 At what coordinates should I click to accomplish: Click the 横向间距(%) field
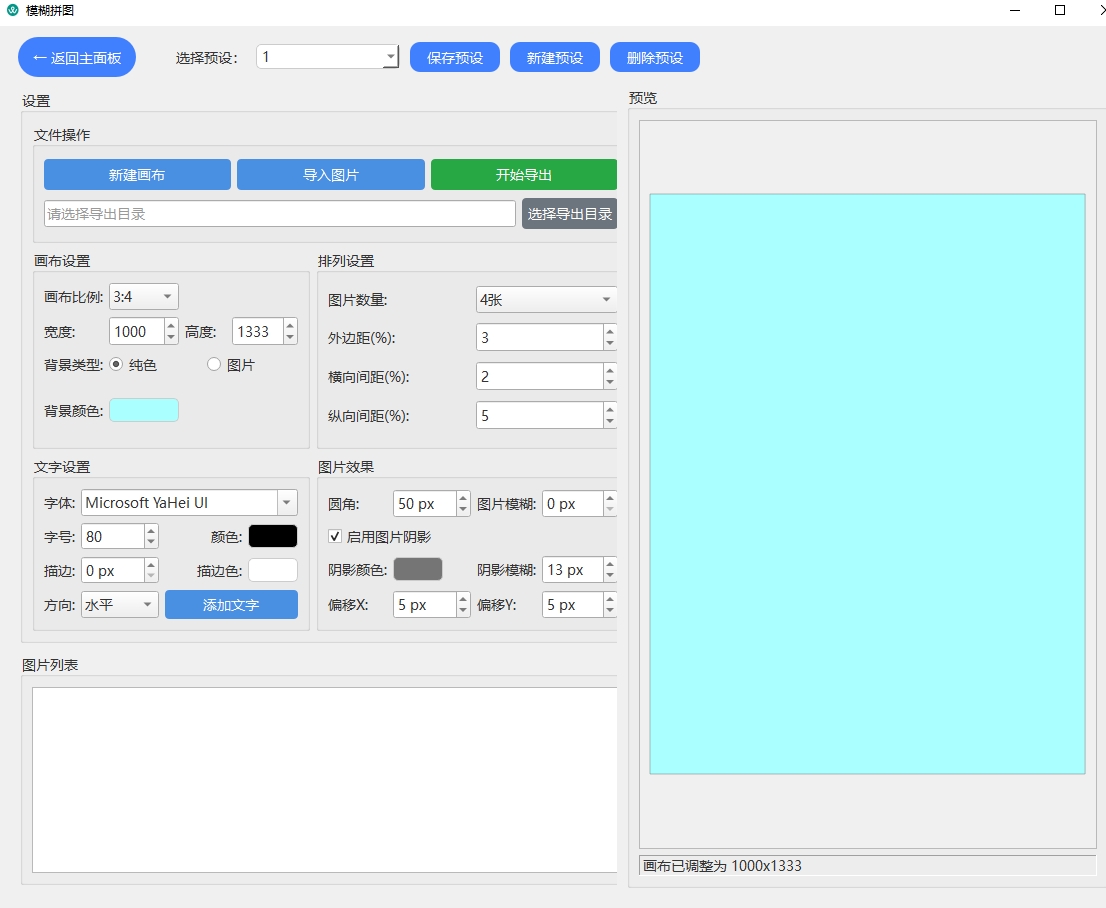point(540,376)
